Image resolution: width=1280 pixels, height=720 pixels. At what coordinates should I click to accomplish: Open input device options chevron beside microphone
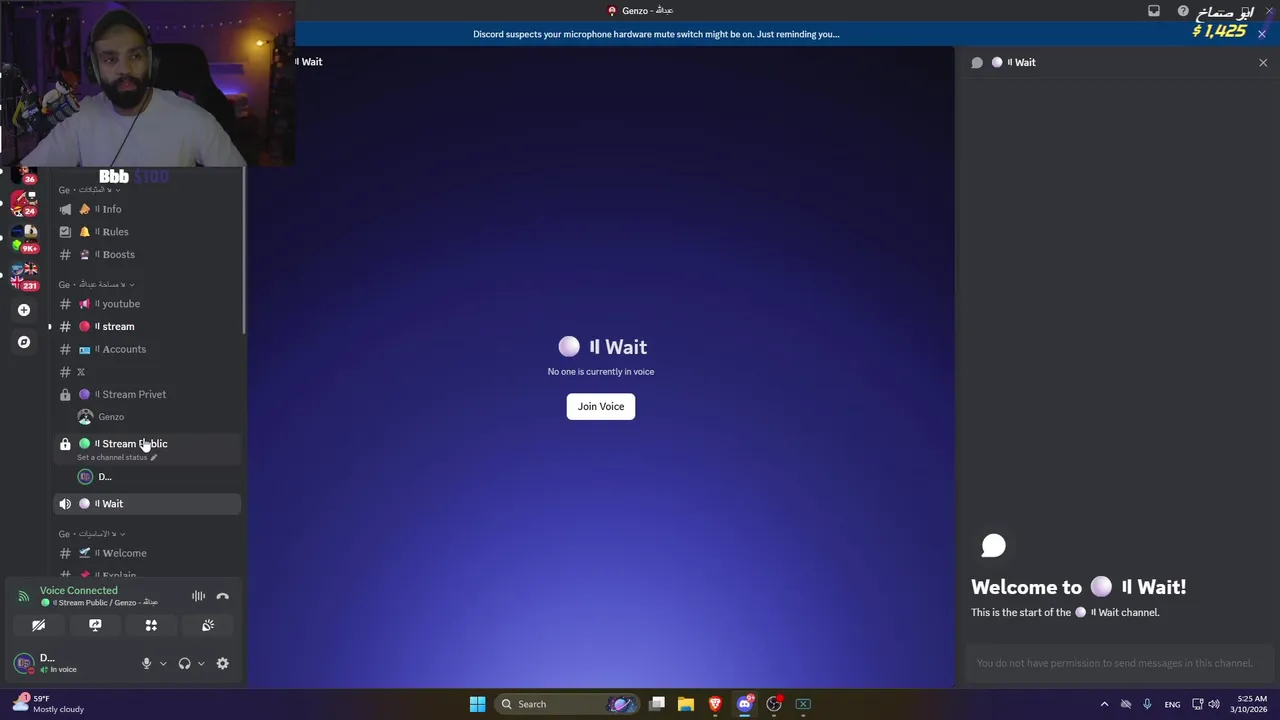click(x=163, y=663)
